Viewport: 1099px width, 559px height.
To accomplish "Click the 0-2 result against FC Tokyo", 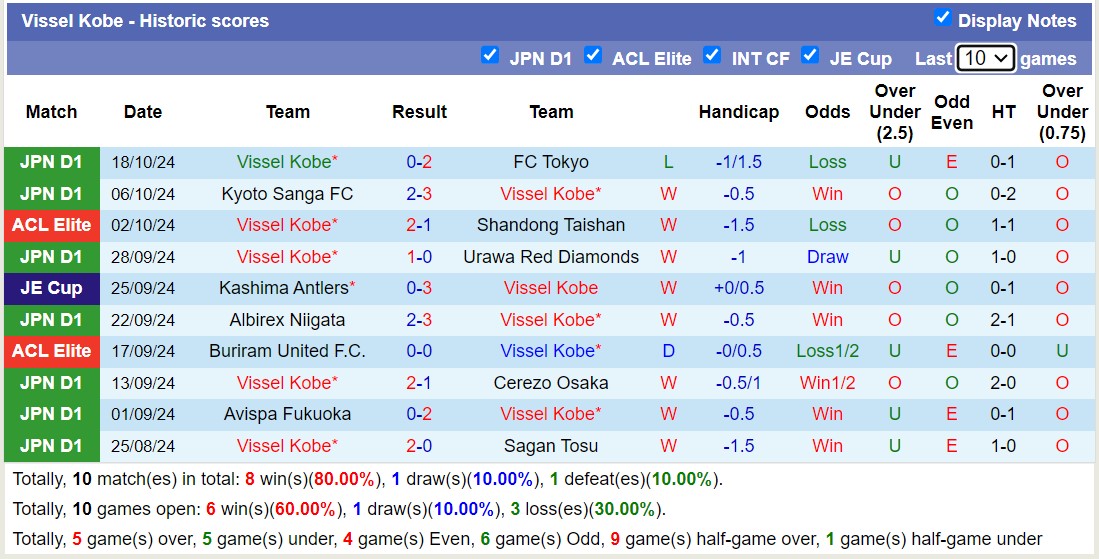I will pyautogui.click(x=419, y=162).
